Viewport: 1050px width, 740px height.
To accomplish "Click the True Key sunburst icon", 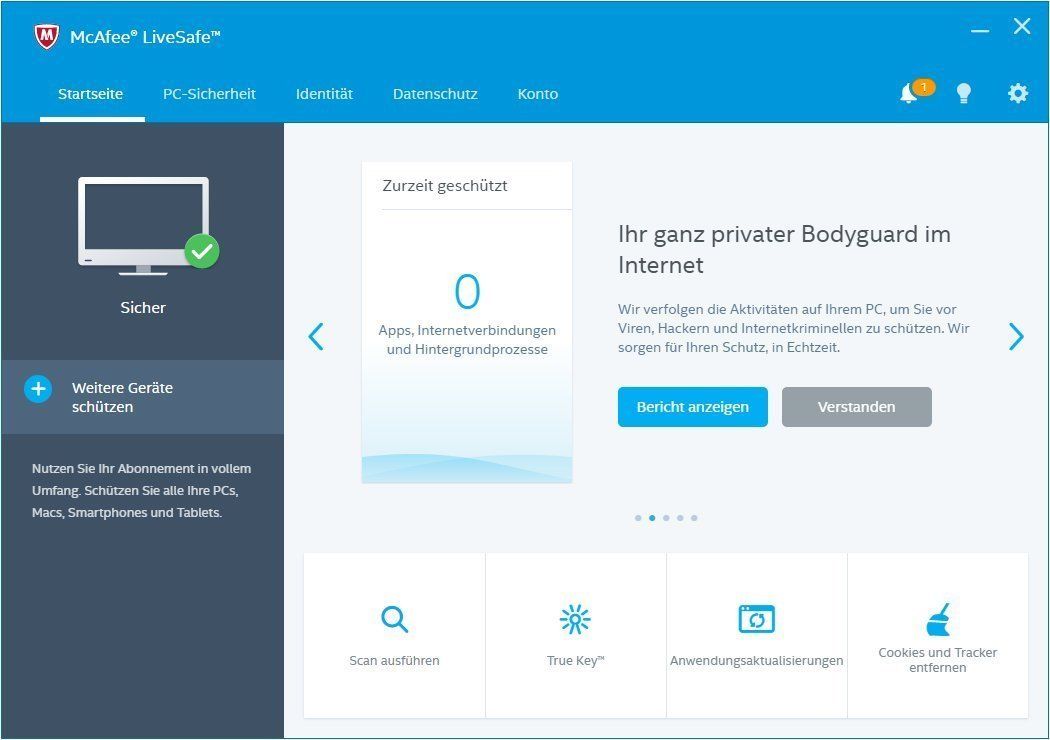I will (575, 619).
